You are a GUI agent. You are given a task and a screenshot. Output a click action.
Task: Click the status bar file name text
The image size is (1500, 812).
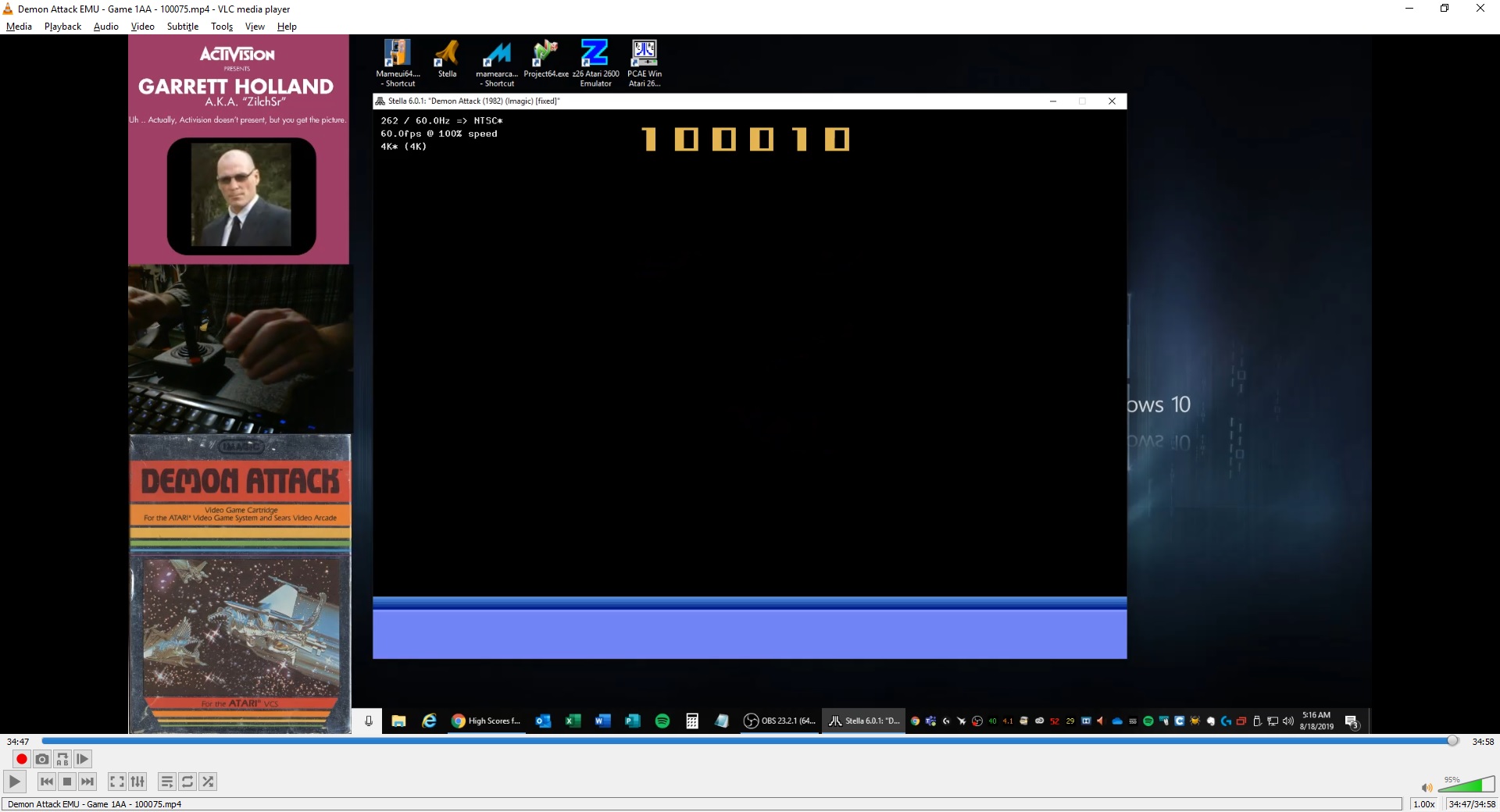click(x=95, y=804)
